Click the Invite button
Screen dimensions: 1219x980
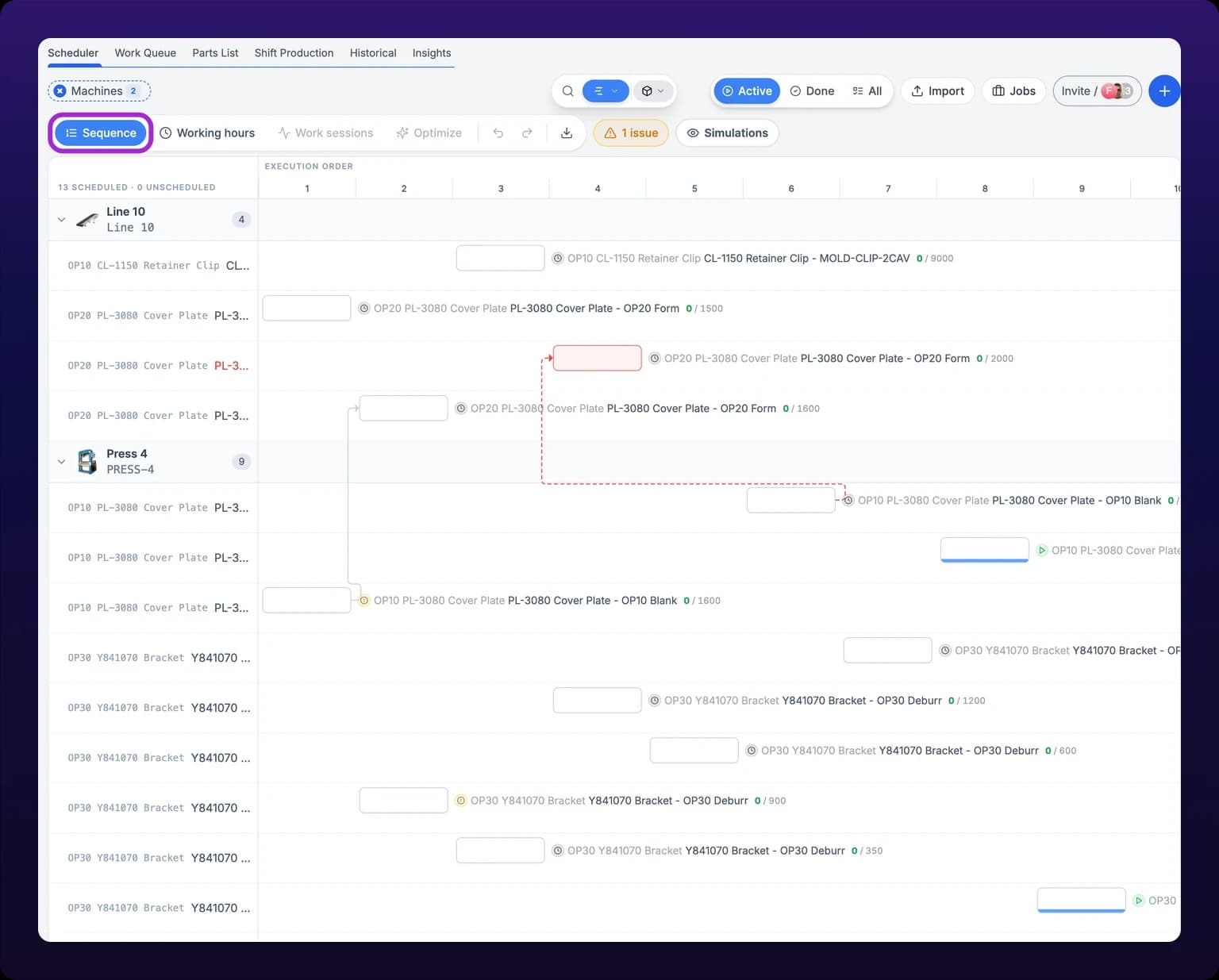click(x=1097, y=91)
